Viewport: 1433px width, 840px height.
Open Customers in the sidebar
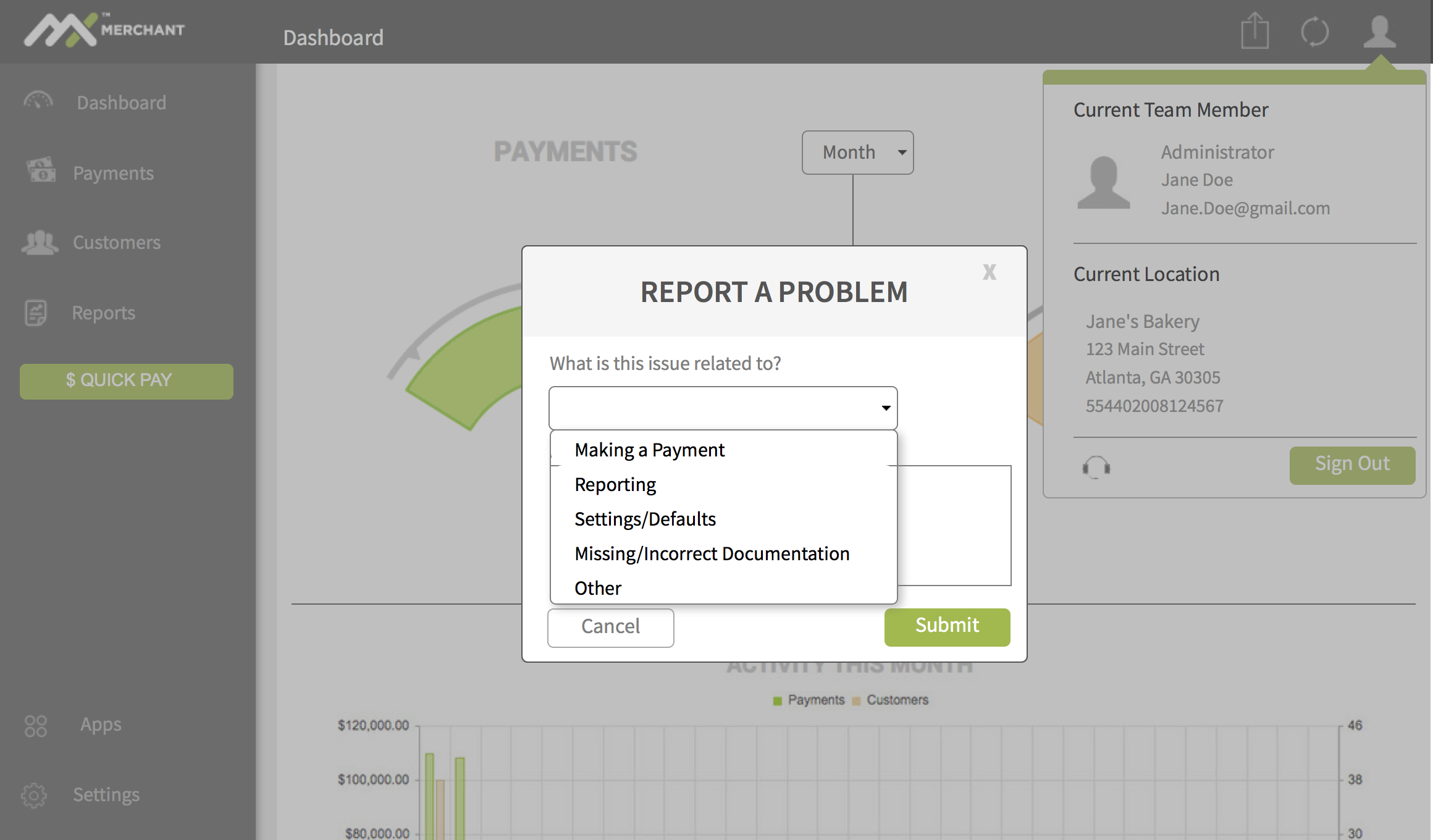click(x=116, y=243)
